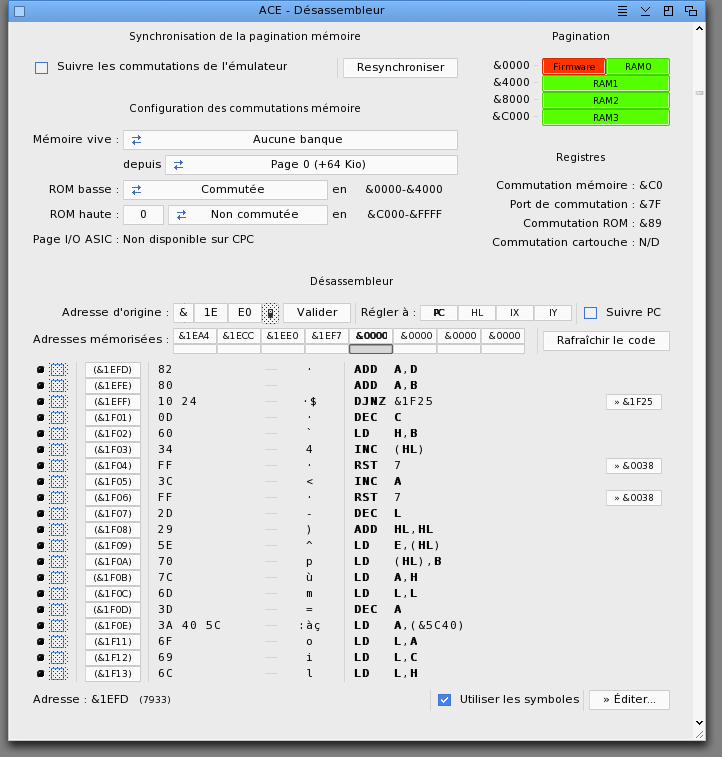This screenshot has height=757, width=722.
Task: Click the origin address lock icon next to E0
Action: pos(270,313)
